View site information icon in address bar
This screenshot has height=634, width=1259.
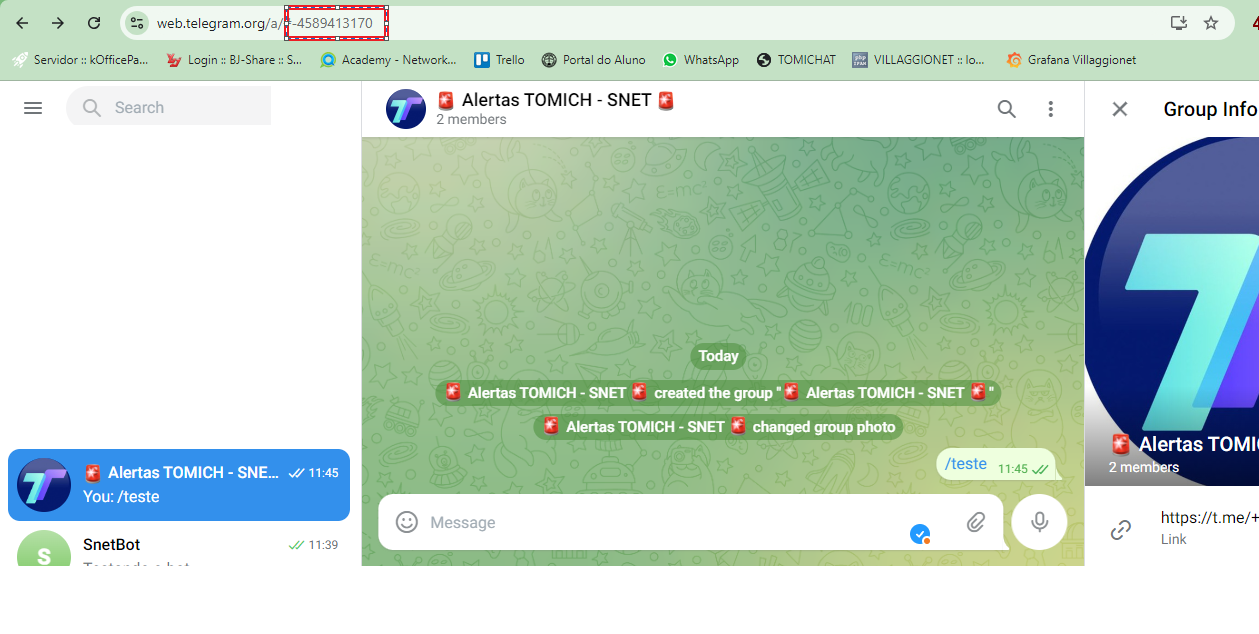point(137,23)
